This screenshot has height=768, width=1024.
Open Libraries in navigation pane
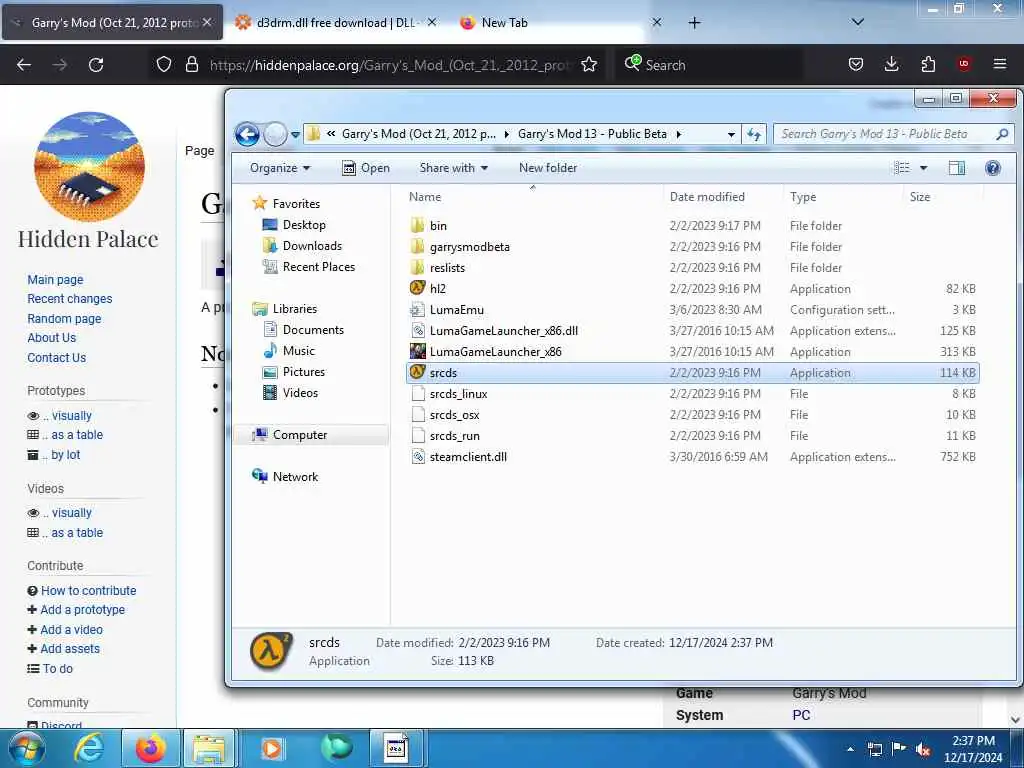click(295, 309)
